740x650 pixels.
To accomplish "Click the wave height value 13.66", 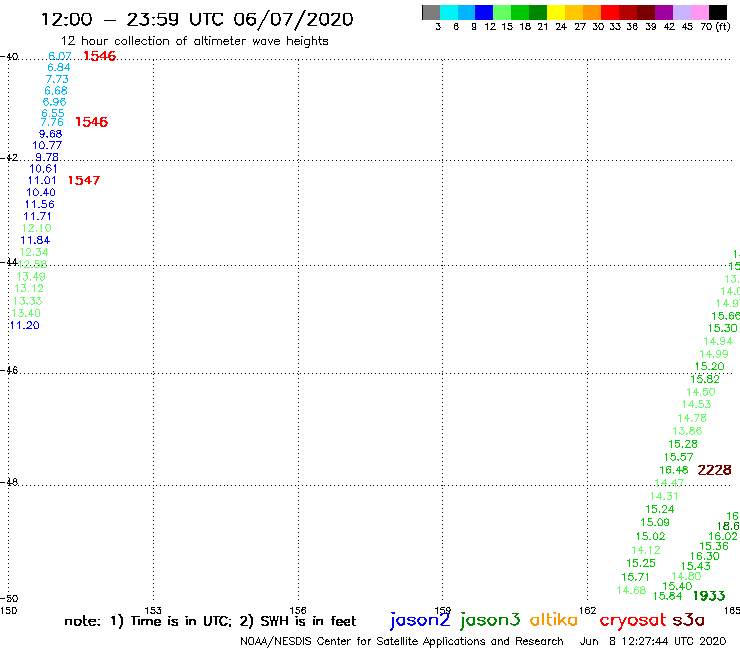I will (687, 431).
